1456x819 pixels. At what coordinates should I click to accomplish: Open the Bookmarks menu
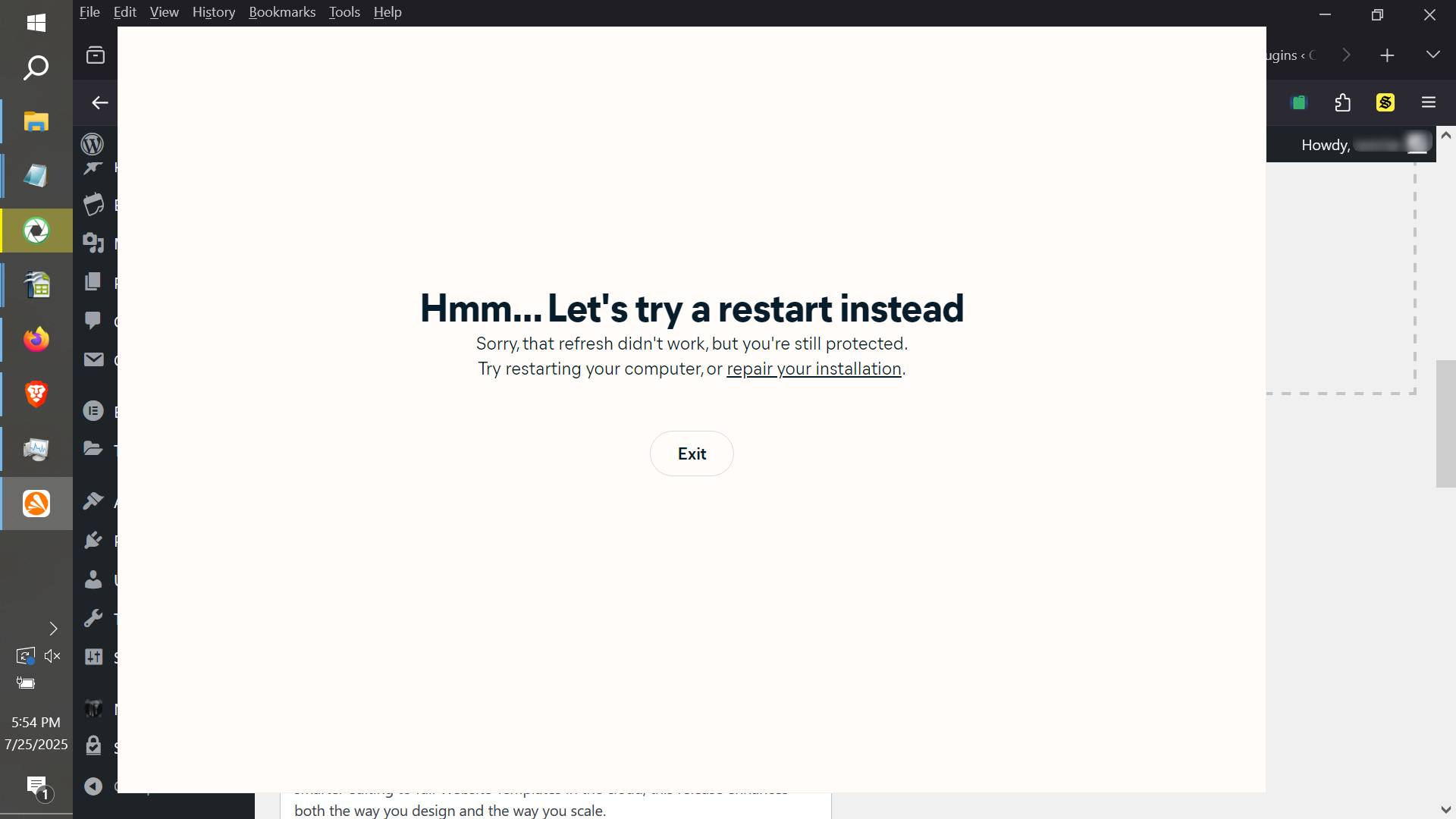point(281,12)
